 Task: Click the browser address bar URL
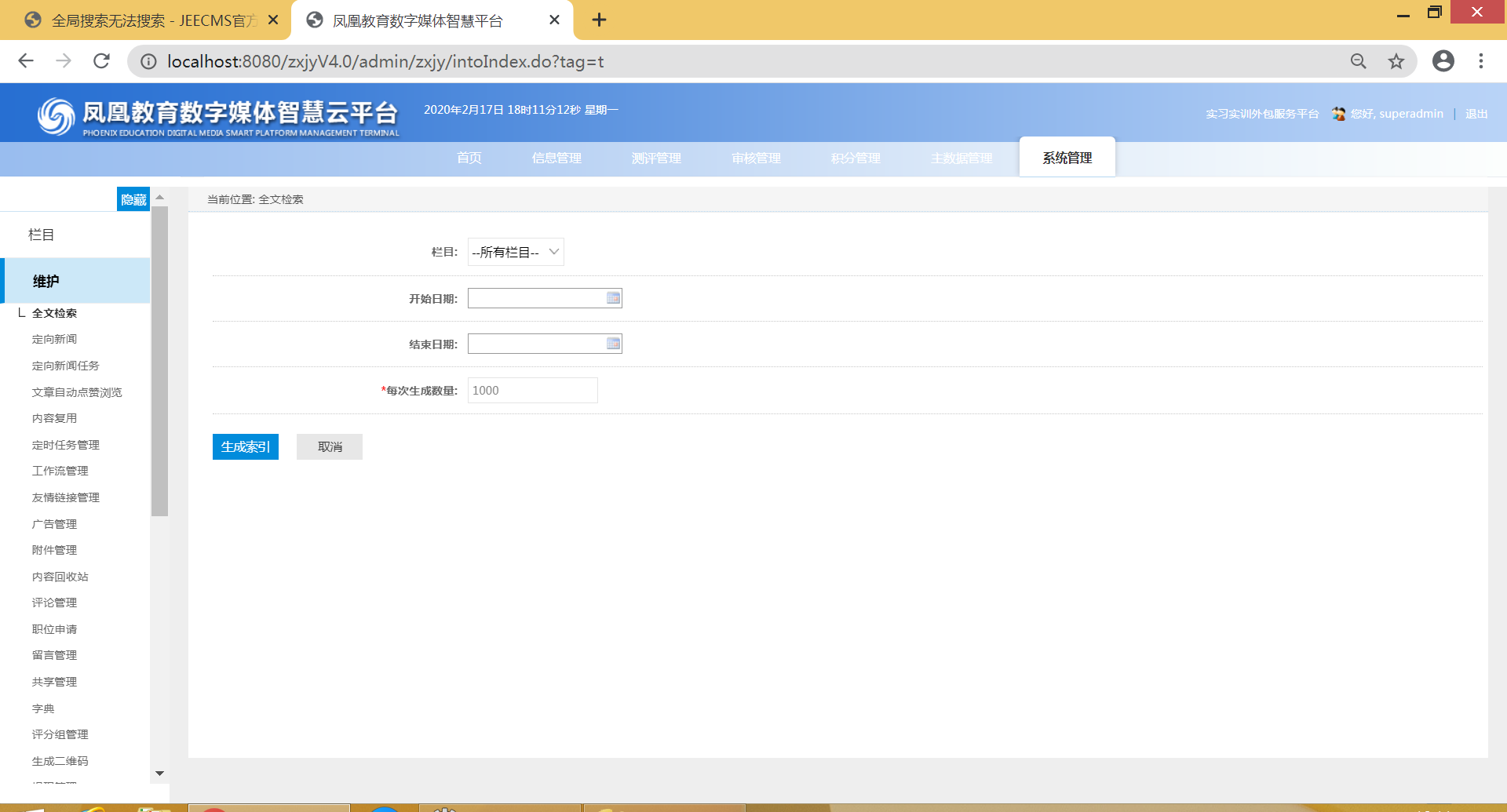point(385,61)
